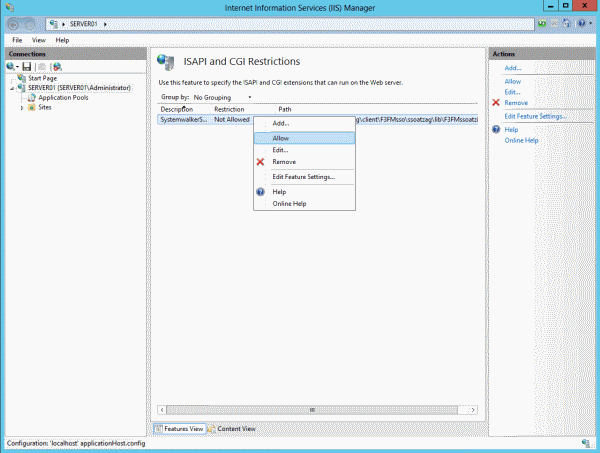The width and height of the screenshot is (600, 453).
Task: Click Edit... in the Actions pane
Action: coord(512,92)
